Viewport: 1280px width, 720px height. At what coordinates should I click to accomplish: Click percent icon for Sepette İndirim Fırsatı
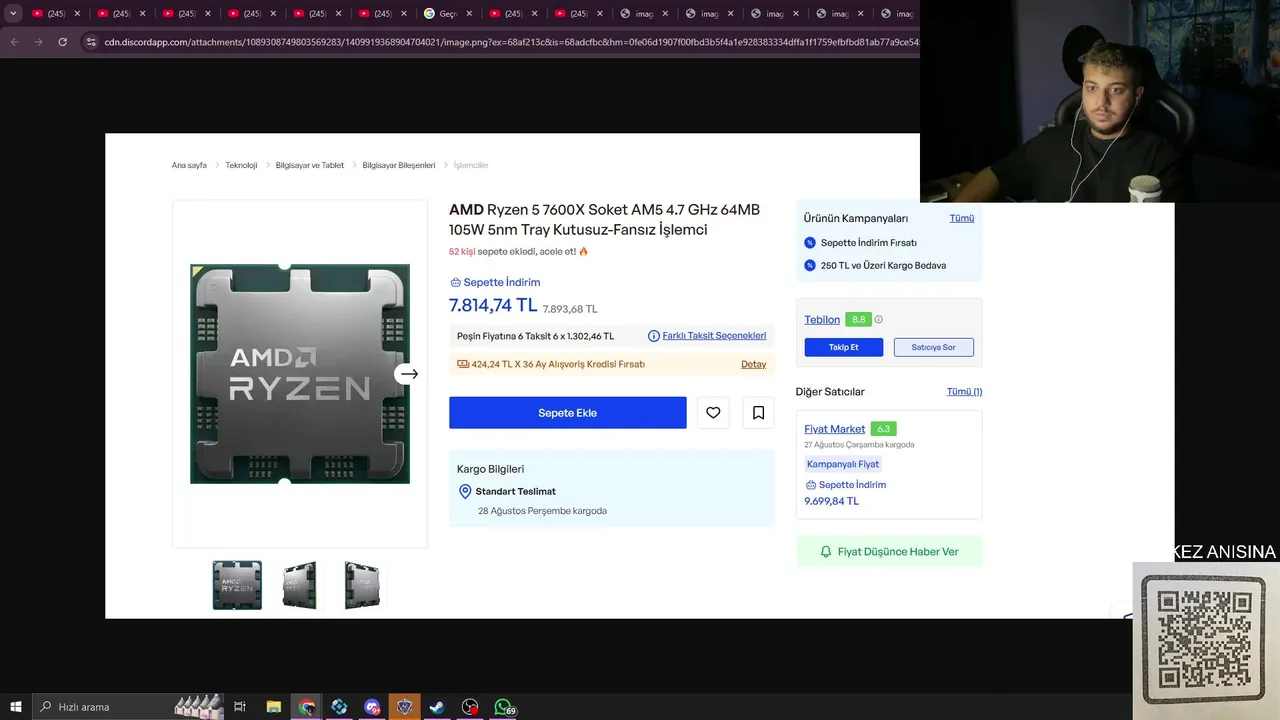[810, 242]
